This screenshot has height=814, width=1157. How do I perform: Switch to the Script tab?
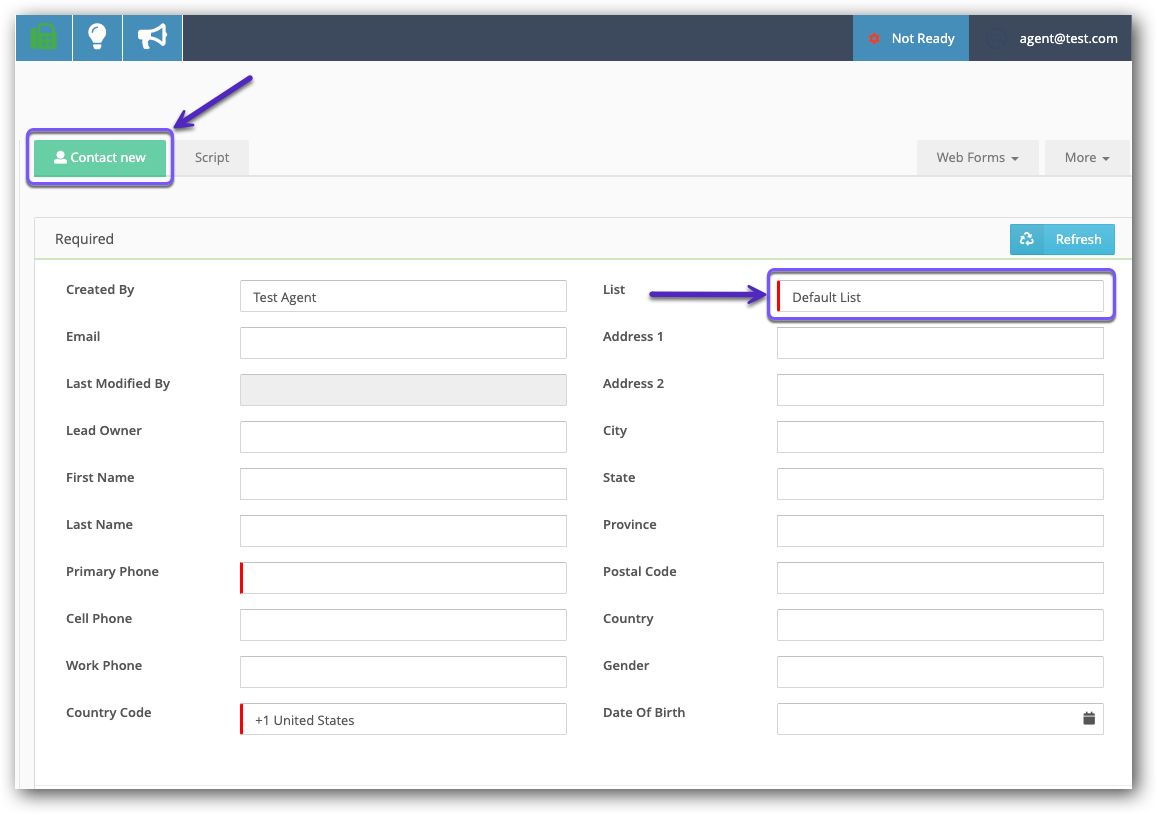tap(212, 158)
